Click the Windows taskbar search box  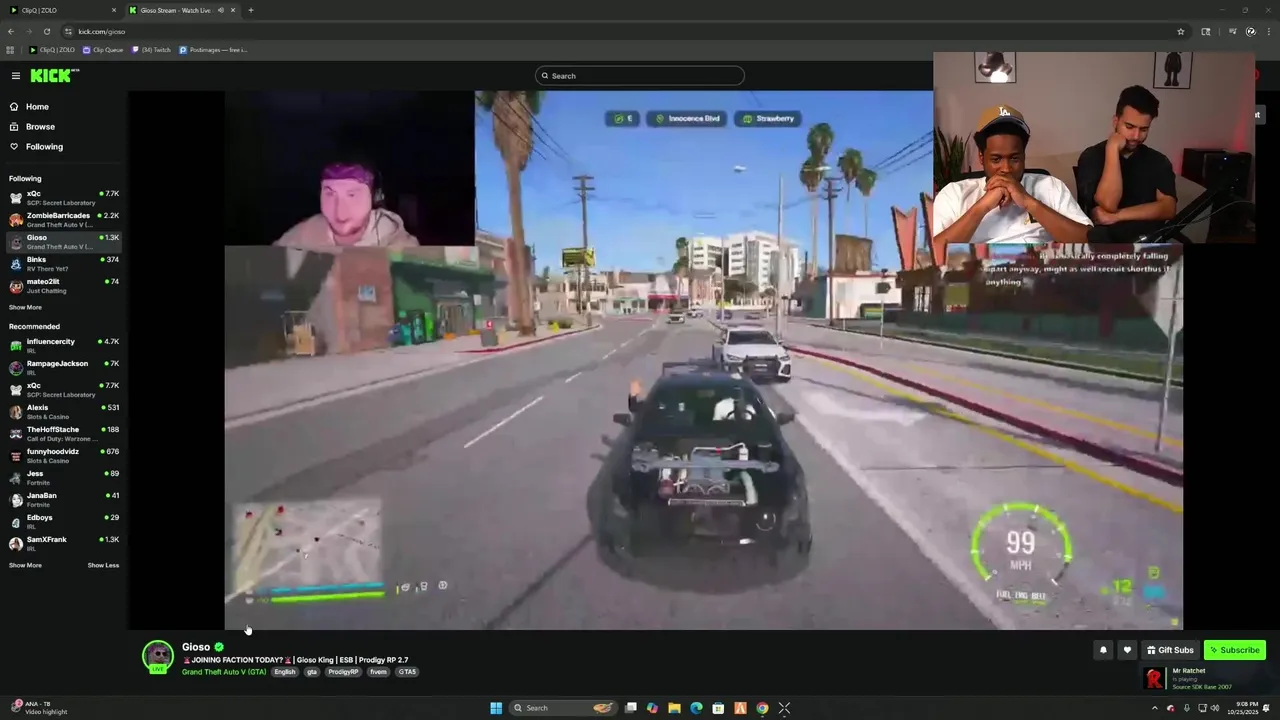565,708
